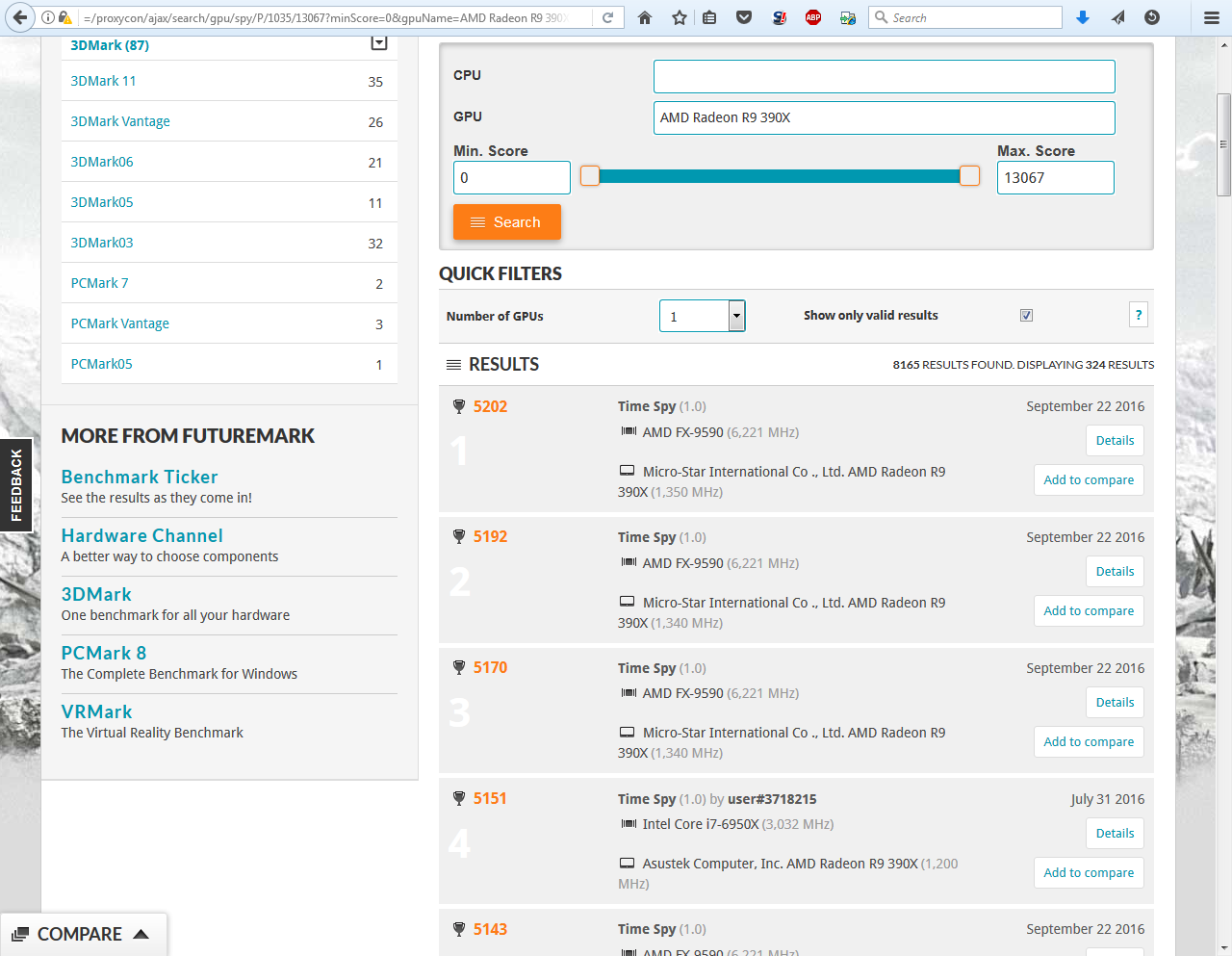This screenshot has width=1232, height=956.
Task: Open the VRMark link
Action: point(96,712)
